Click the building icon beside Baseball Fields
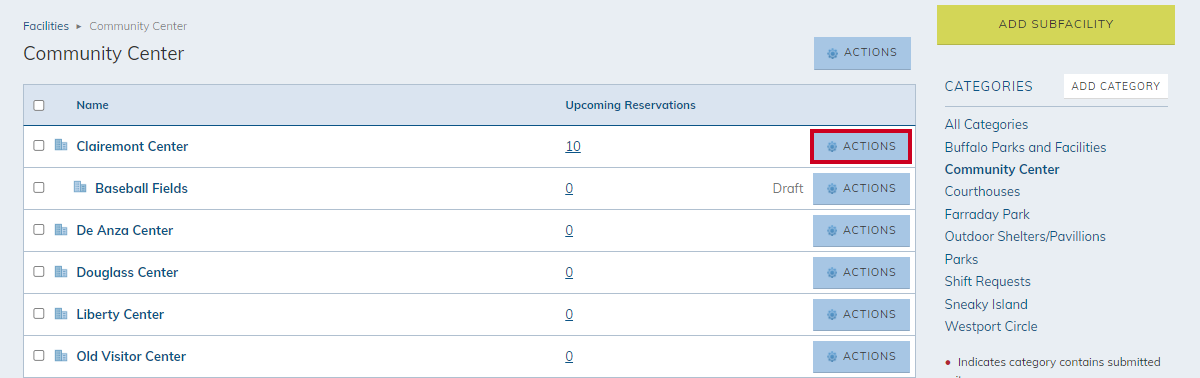Viewport: 1200px width, 378px height. point(80,187)
